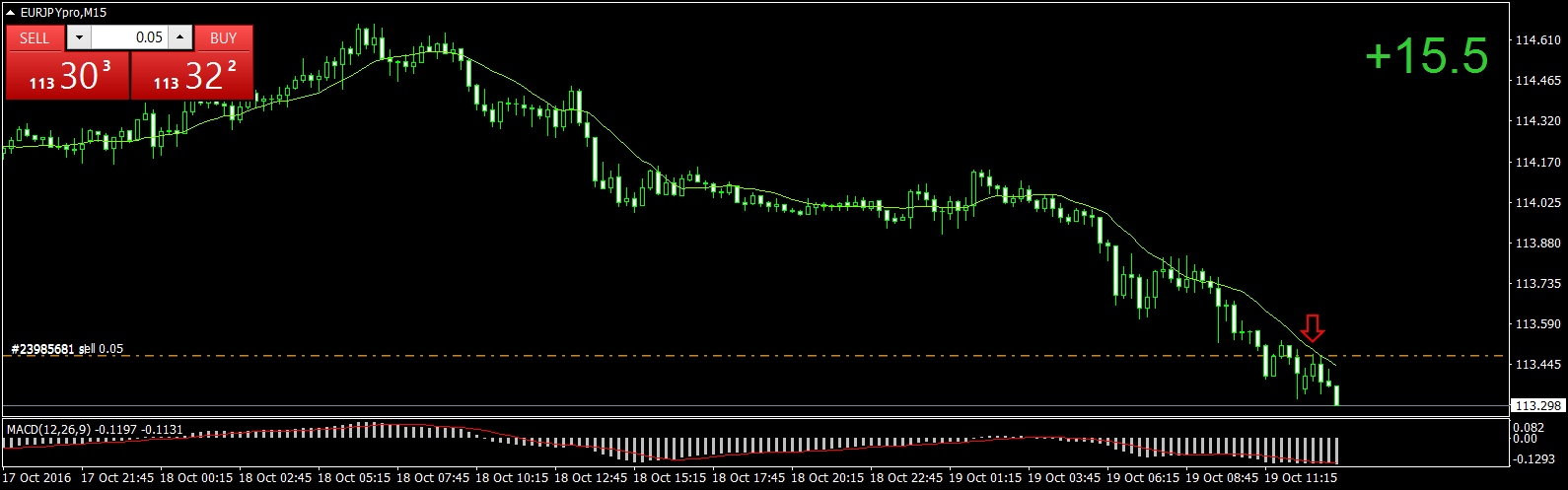The height and width of the screenshot is (490, 1568).
Task: Click the 19 Oct 11:15 time label
Action: coord(1301,478)
